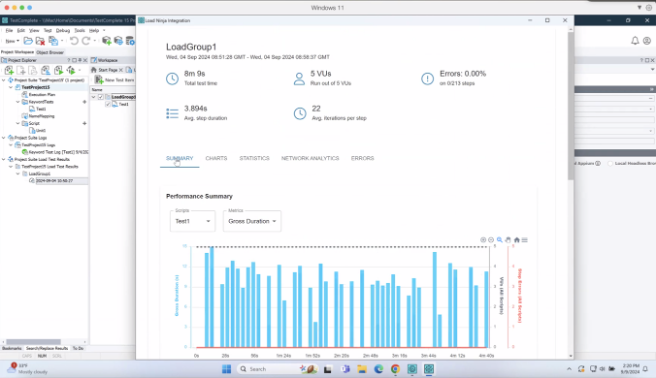This screenshot has height=378, width=656.
Task: Open the Search/Replace Results bottom tab
Action: 47,348
